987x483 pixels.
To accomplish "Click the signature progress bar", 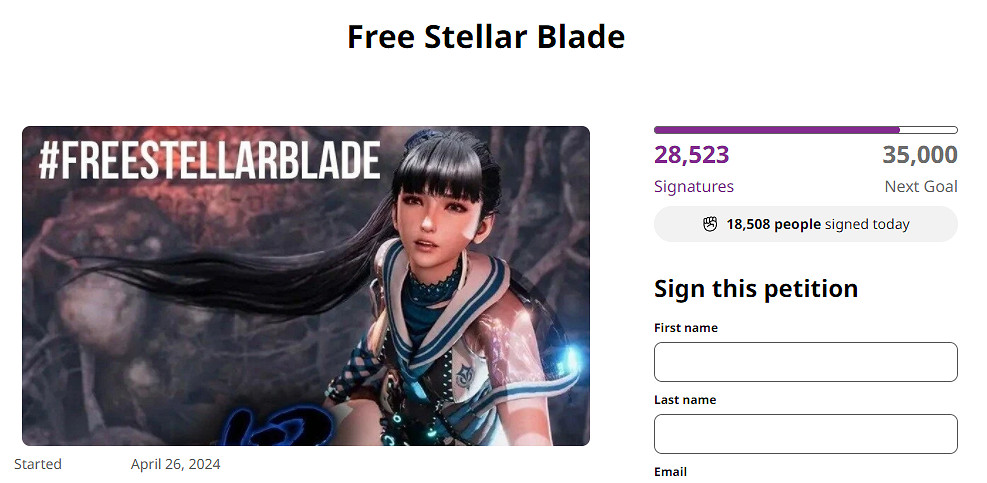I will (805, 130).
